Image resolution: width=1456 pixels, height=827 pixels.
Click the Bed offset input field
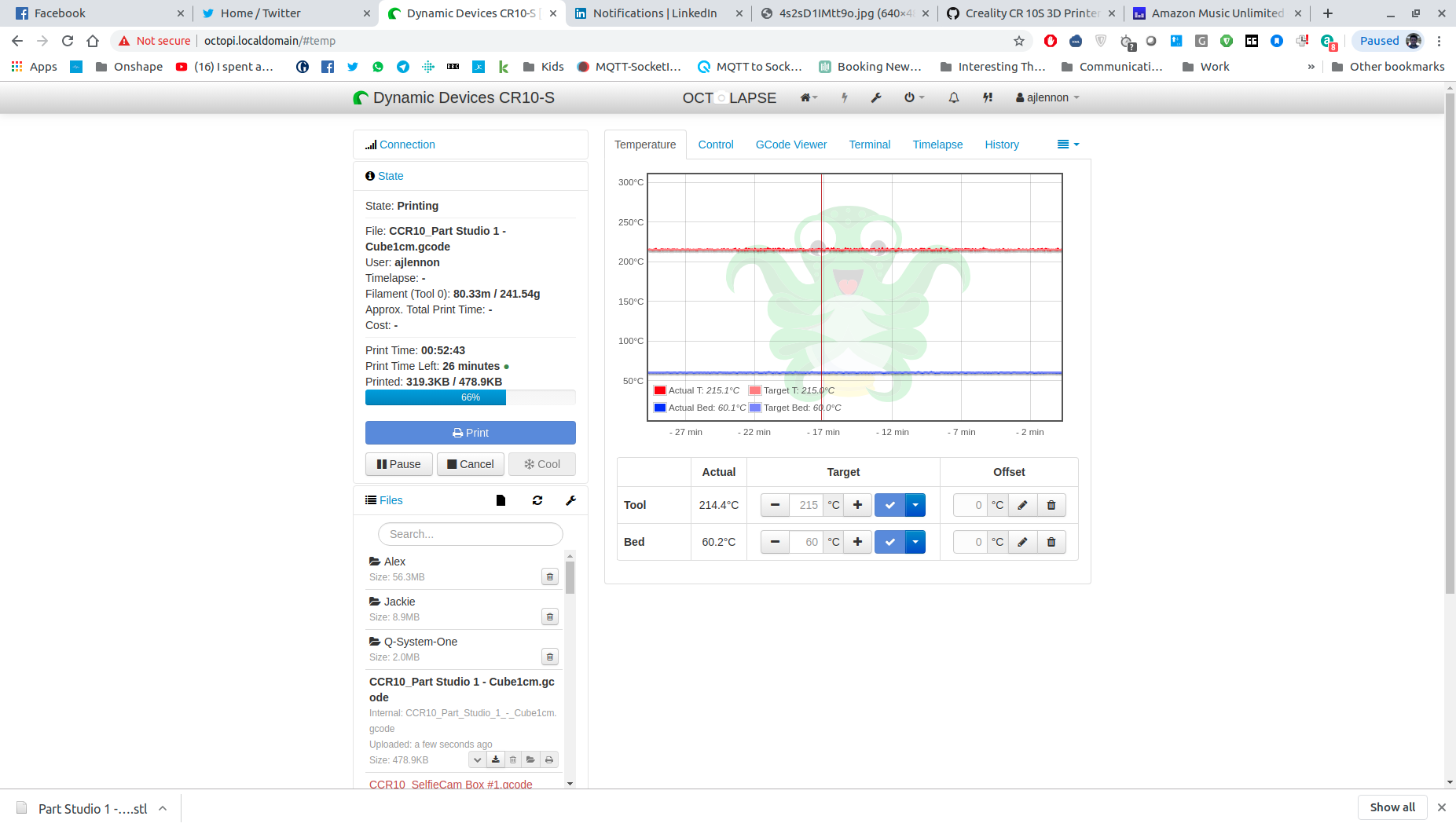[x=970, y=542]
